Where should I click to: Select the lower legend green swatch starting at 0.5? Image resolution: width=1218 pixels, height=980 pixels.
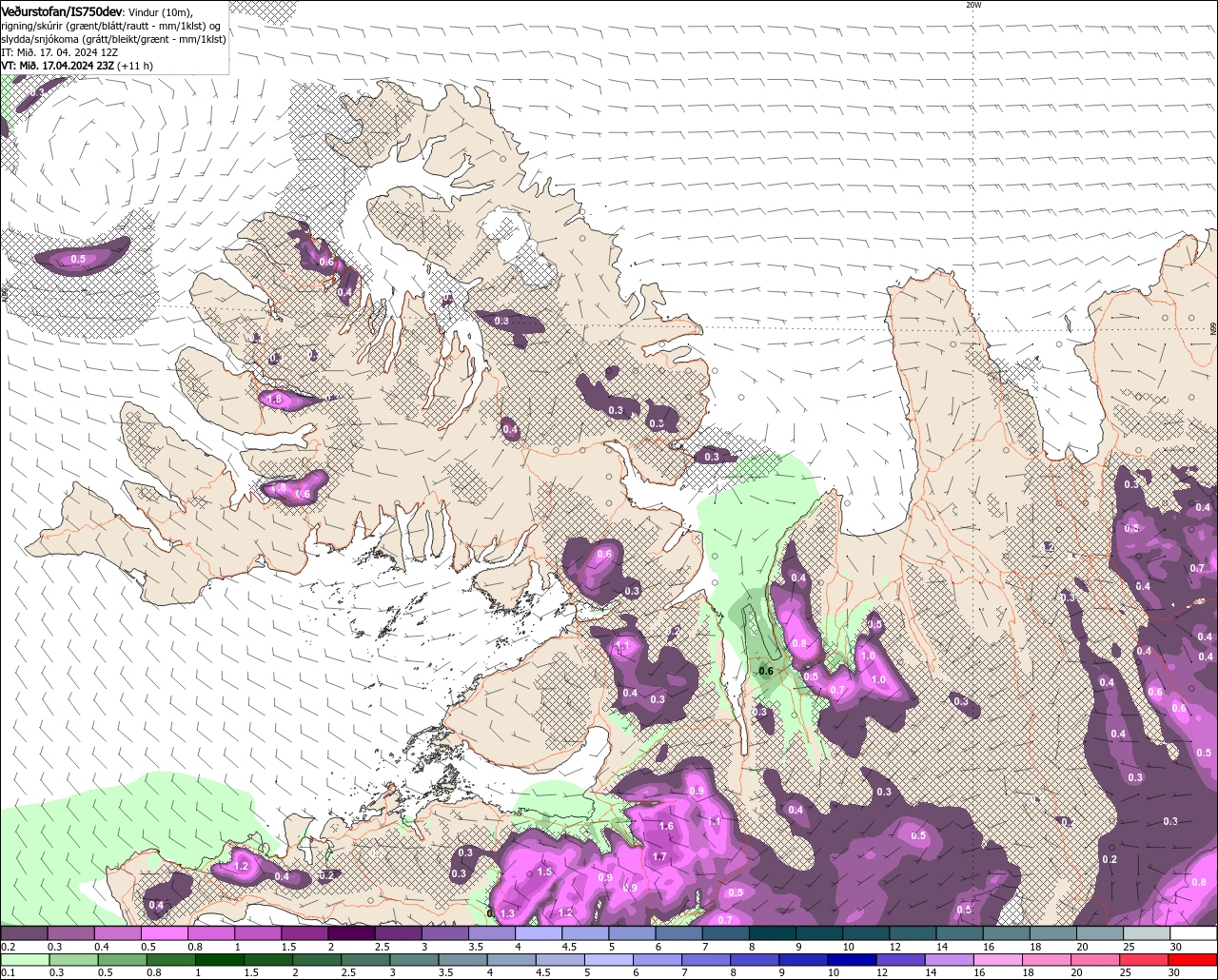coord(123,960)
